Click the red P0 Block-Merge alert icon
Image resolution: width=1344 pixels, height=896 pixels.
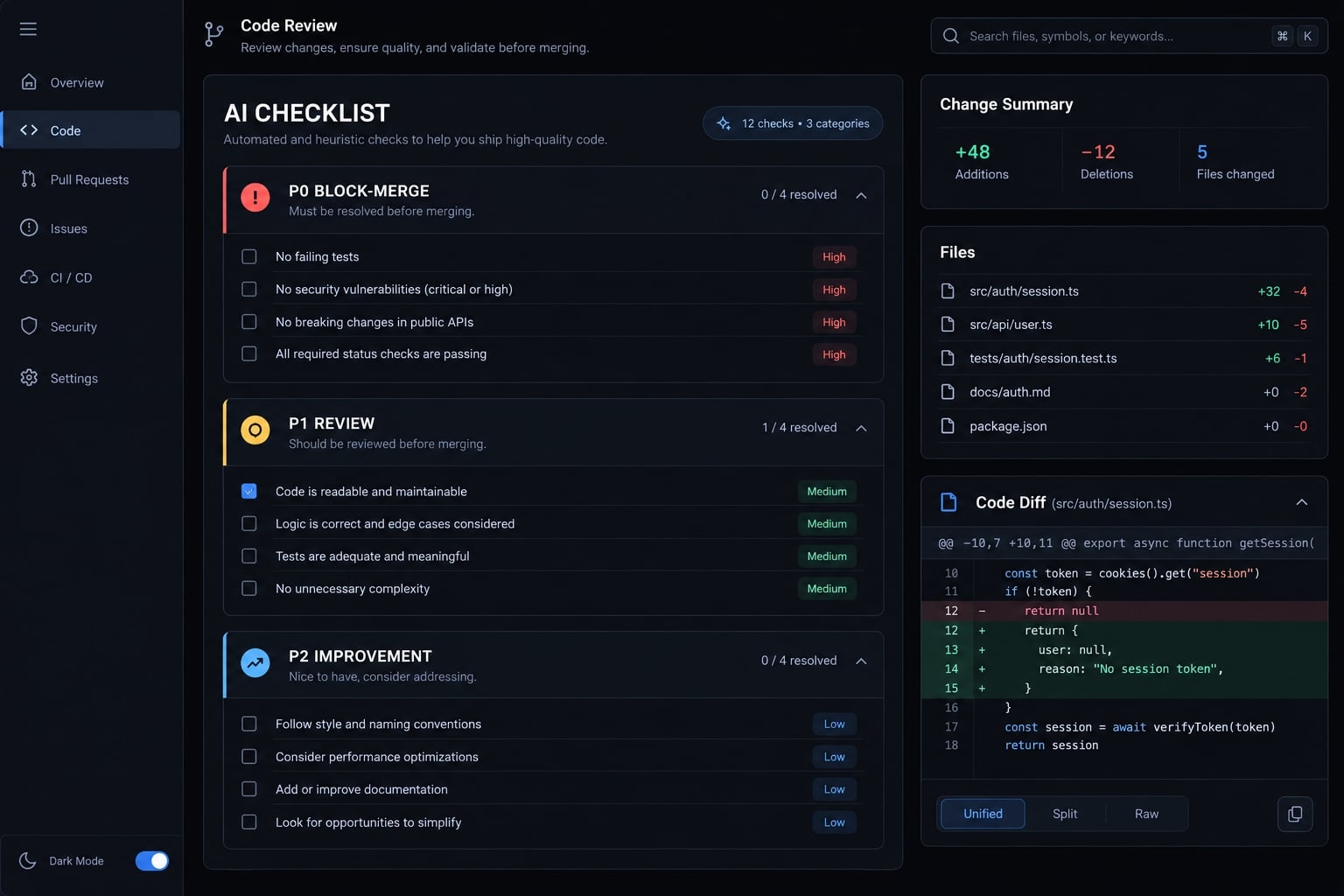tap(255, 197)
